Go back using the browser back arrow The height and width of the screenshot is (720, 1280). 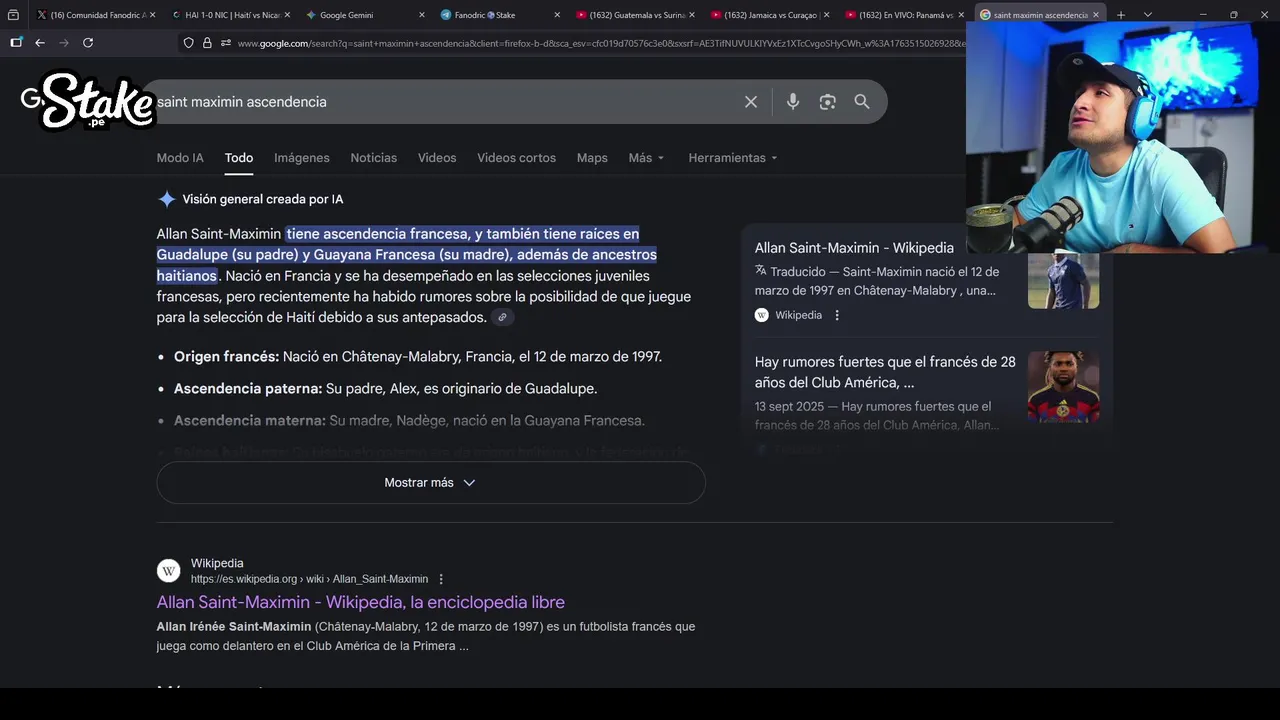pos(40,43)
